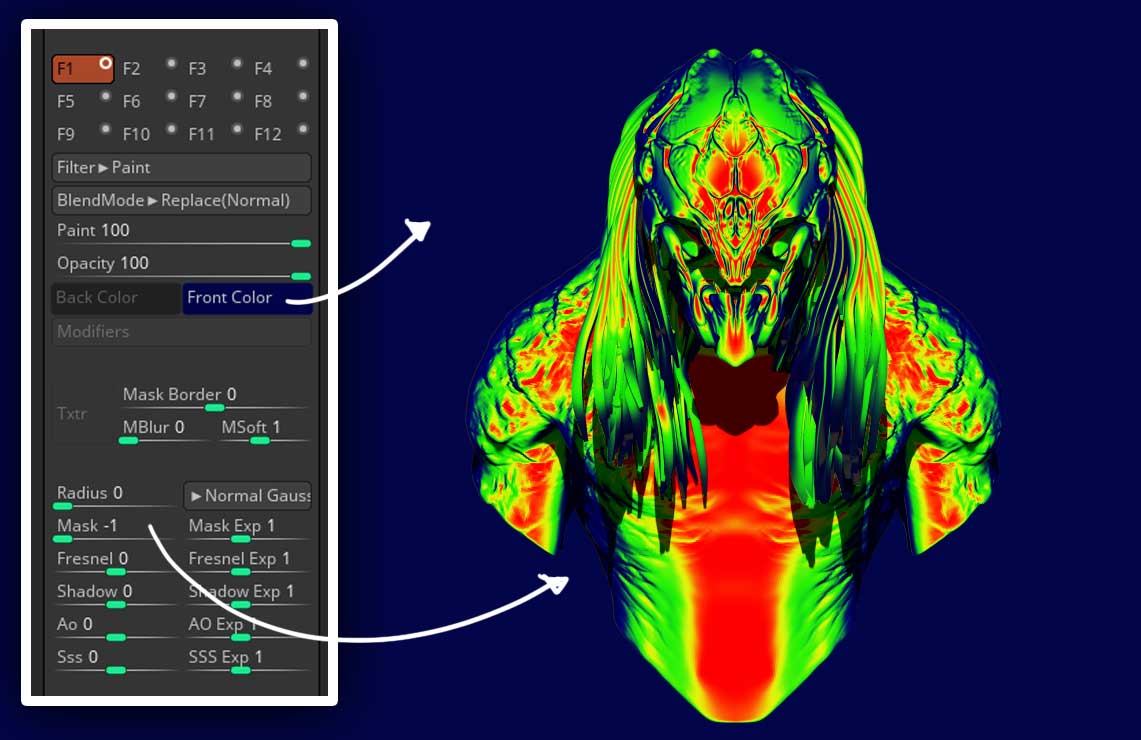Toggle the F12 enable dot
Viewport: 1141px width, 740px height.
pos(303,129)
